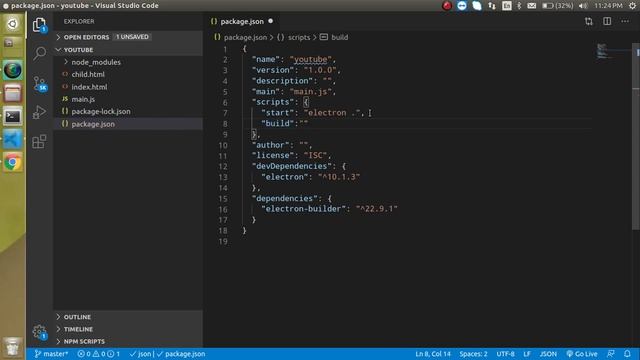
Task: Open the feedback icon in status bar
Action: 611,354
